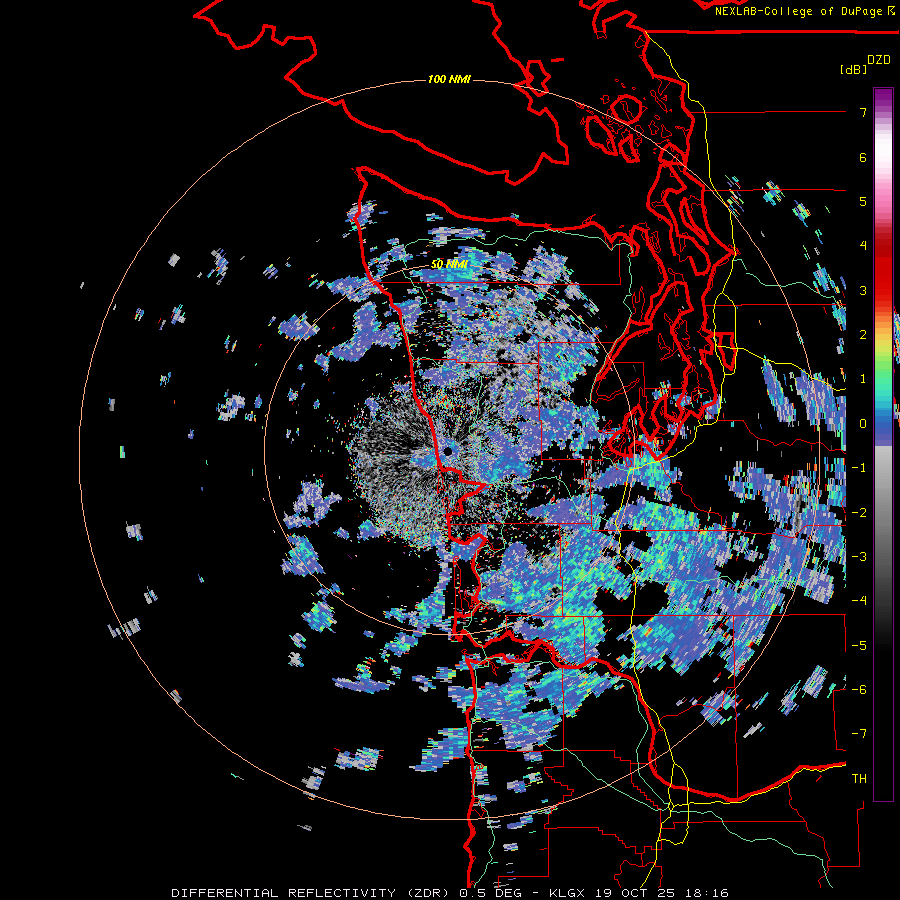Select the 50 NMI range ring label
Screen dimensions: 900x900
tap(449, 265)
